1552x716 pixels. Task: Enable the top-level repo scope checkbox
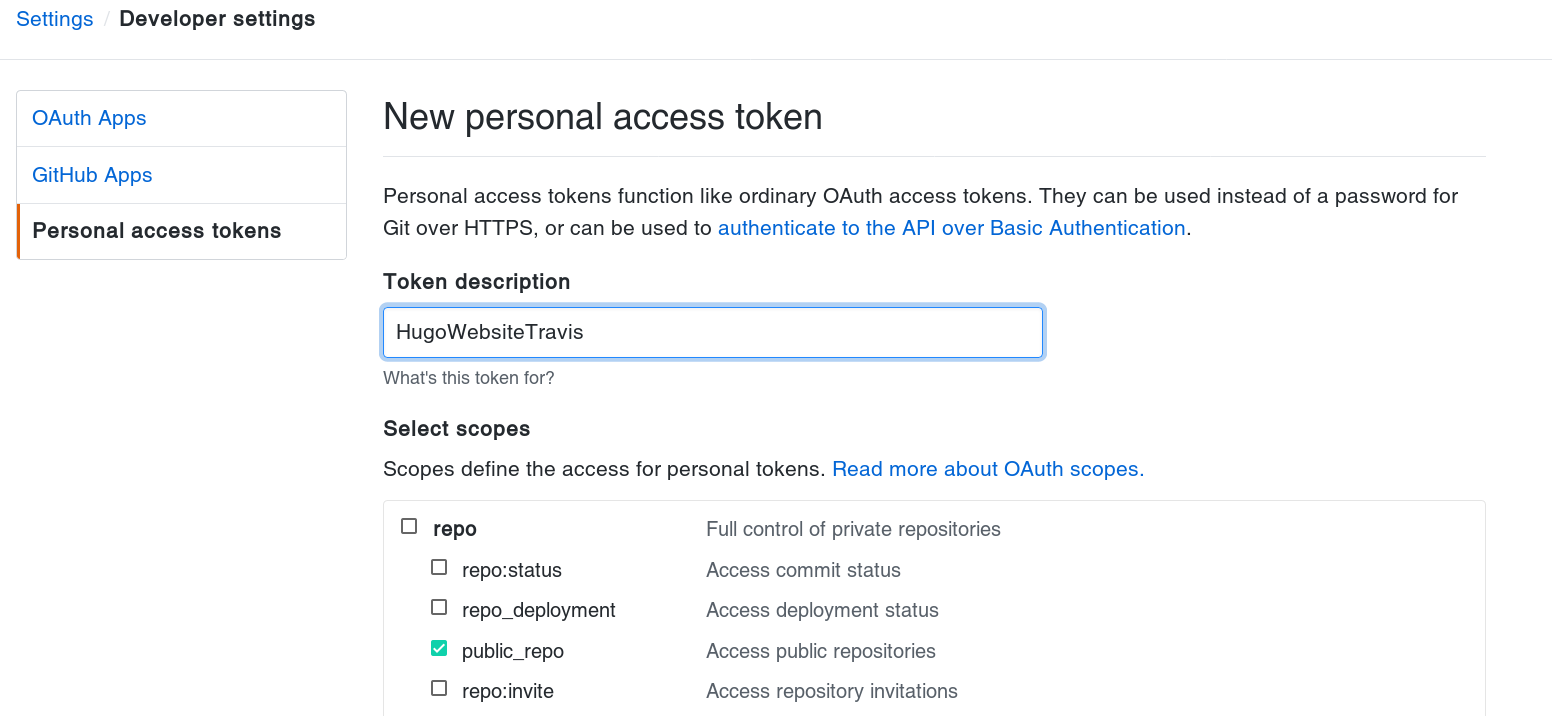click(x=409, y=526)
